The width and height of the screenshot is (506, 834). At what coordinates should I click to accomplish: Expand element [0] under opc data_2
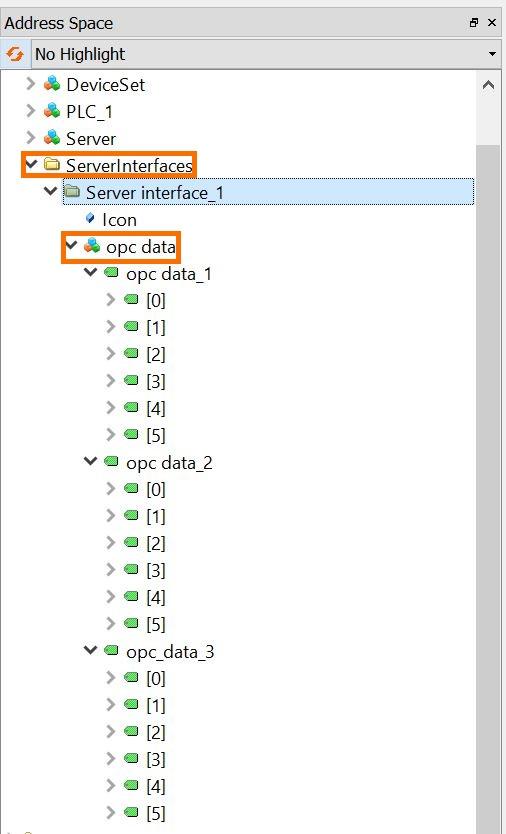coord(111,488)
